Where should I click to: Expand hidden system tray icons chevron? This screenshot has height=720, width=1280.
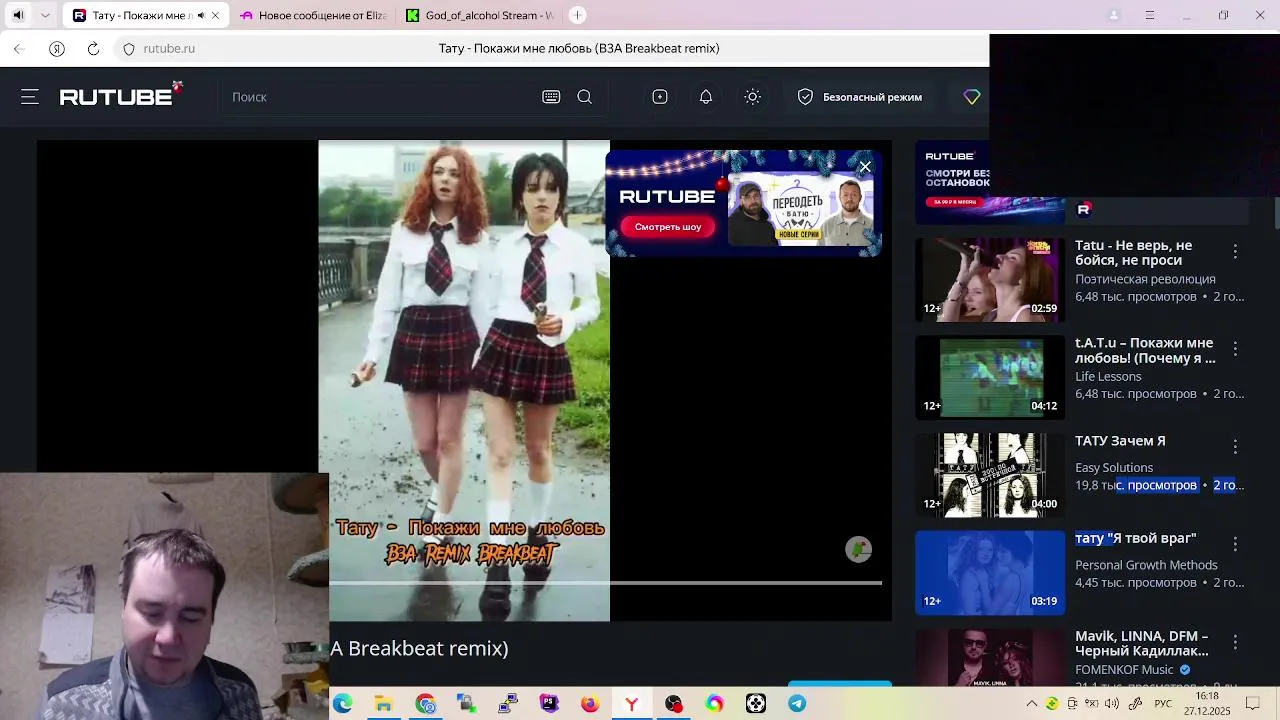(1031, 704)
